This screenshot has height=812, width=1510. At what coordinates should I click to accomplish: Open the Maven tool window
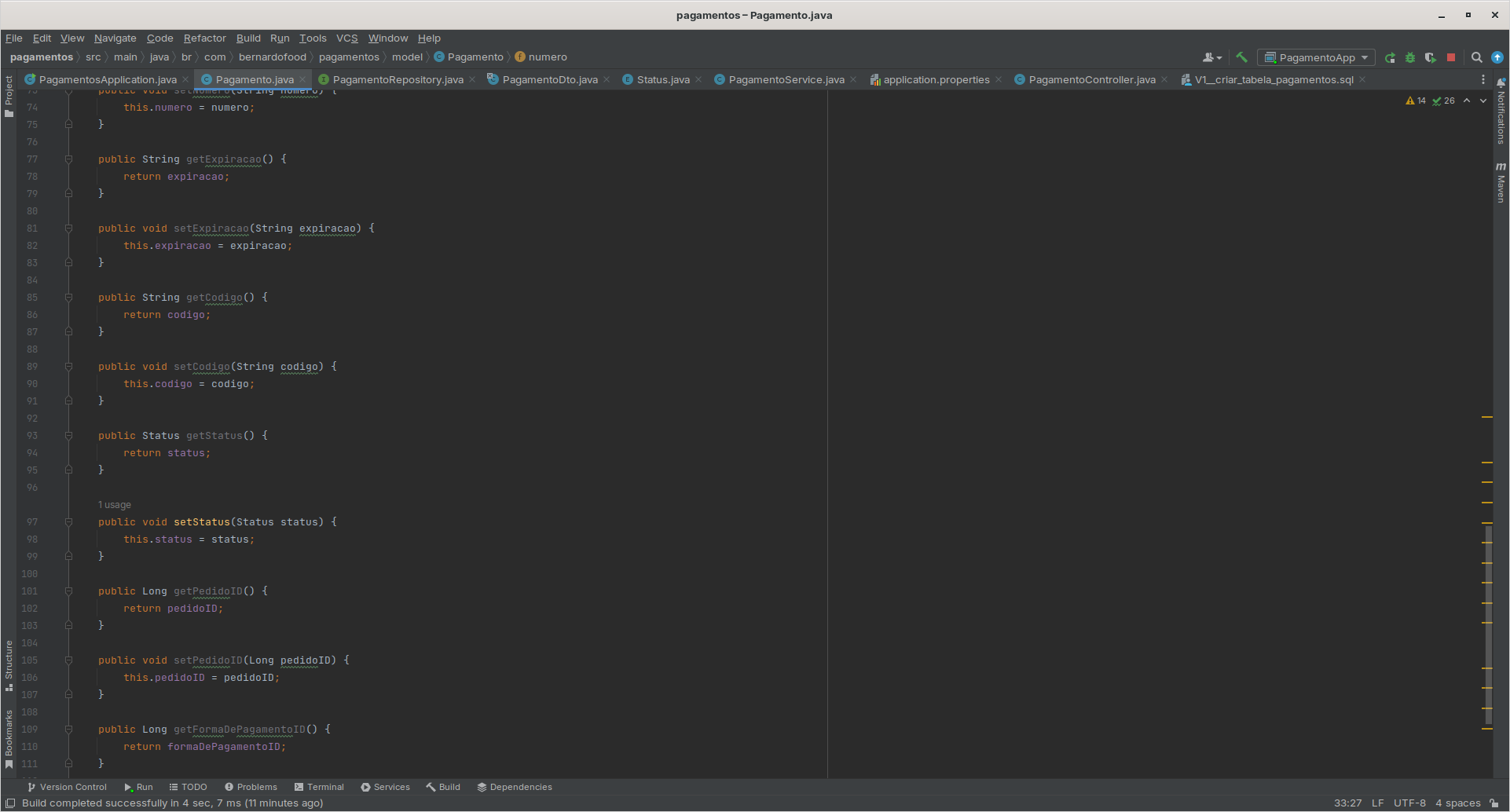[1501, 182]
